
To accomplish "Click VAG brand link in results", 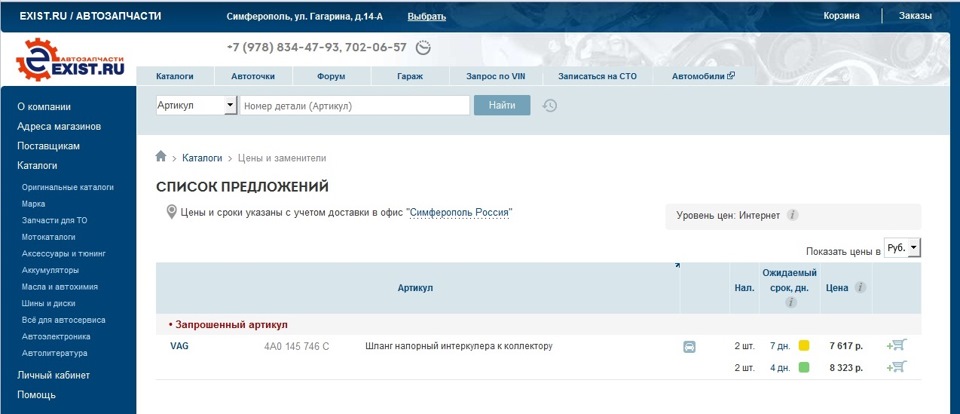I will coord(179,346).
